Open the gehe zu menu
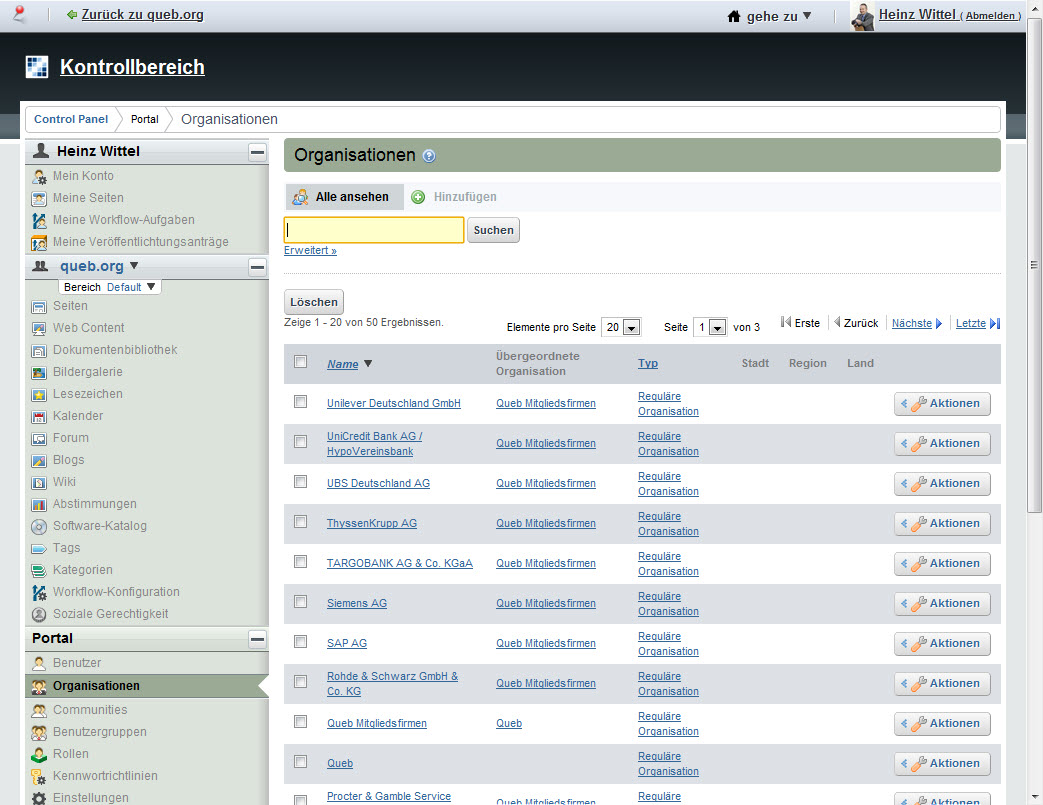Viewport: 1043px width, 805px height. (769, 16)
